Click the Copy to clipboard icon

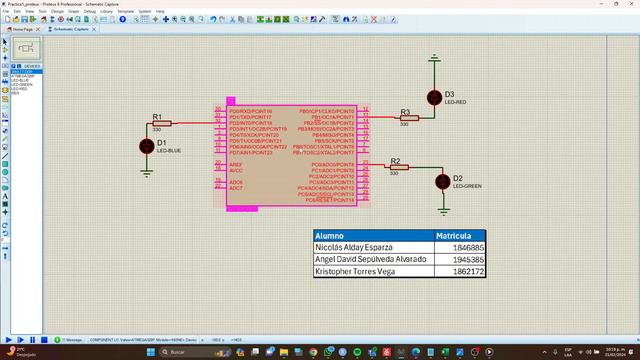(241, 19)
